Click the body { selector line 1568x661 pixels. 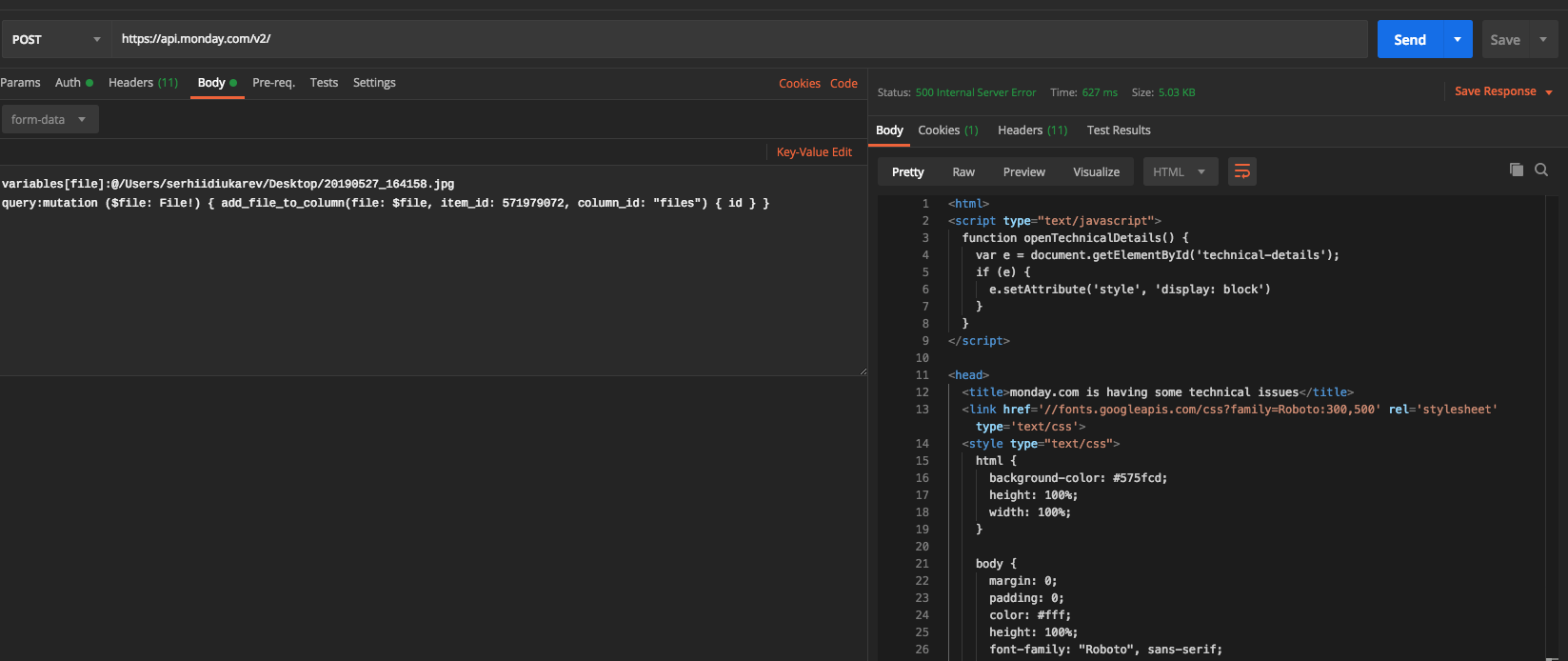click(x=996, y=563)
